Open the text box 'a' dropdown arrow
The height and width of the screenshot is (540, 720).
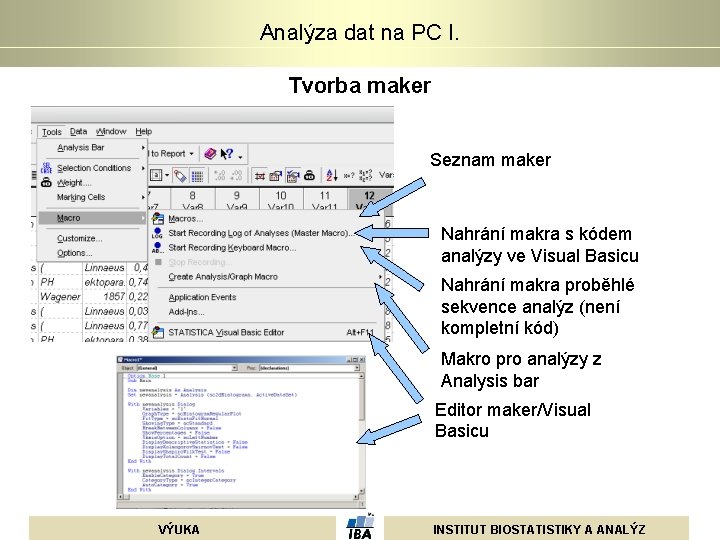pyautogui.click(x=167, y=175)
